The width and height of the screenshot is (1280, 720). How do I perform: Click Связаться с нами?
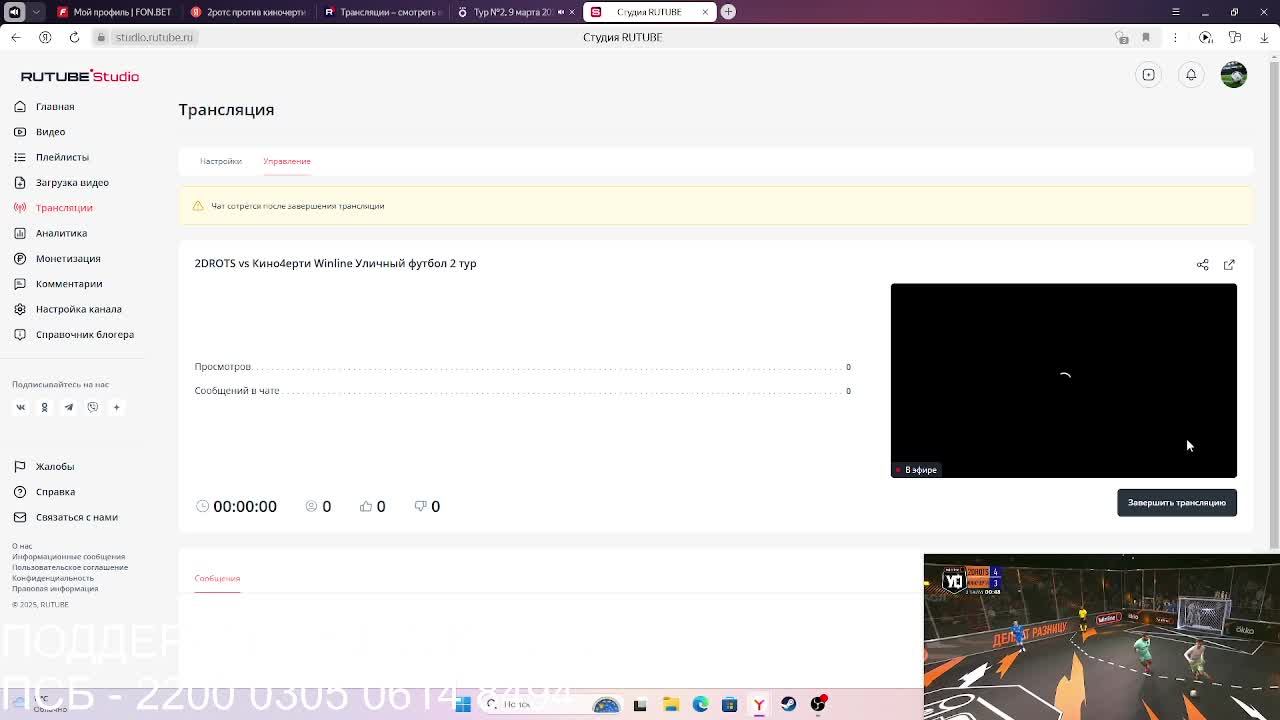click(x=77, y=517)
